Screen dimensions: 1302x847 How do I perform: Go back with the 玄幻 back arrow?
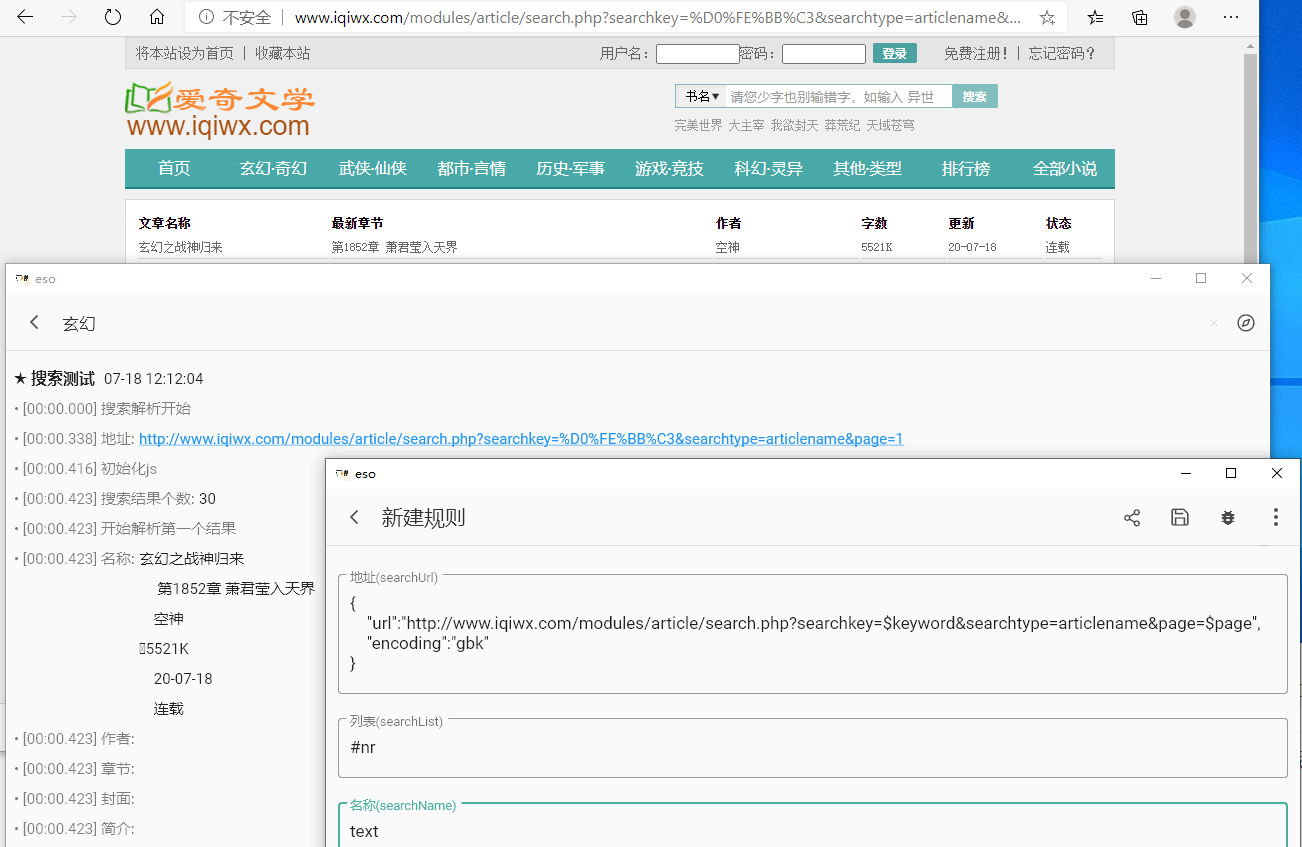pos(34,323)
